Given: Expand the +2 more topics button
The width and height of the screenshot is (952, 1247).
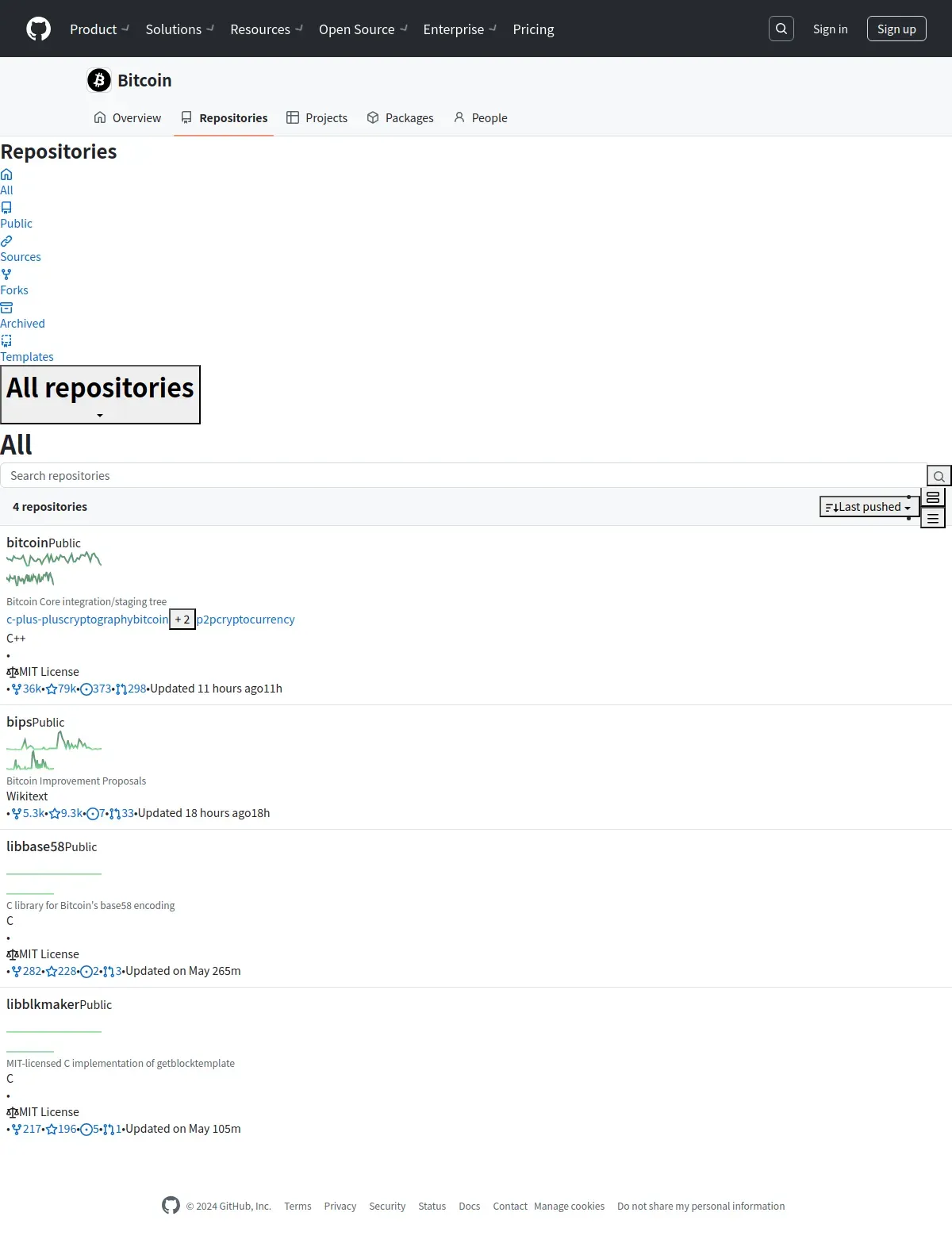Looking at the screenshot, I should [x=182, y=620].
